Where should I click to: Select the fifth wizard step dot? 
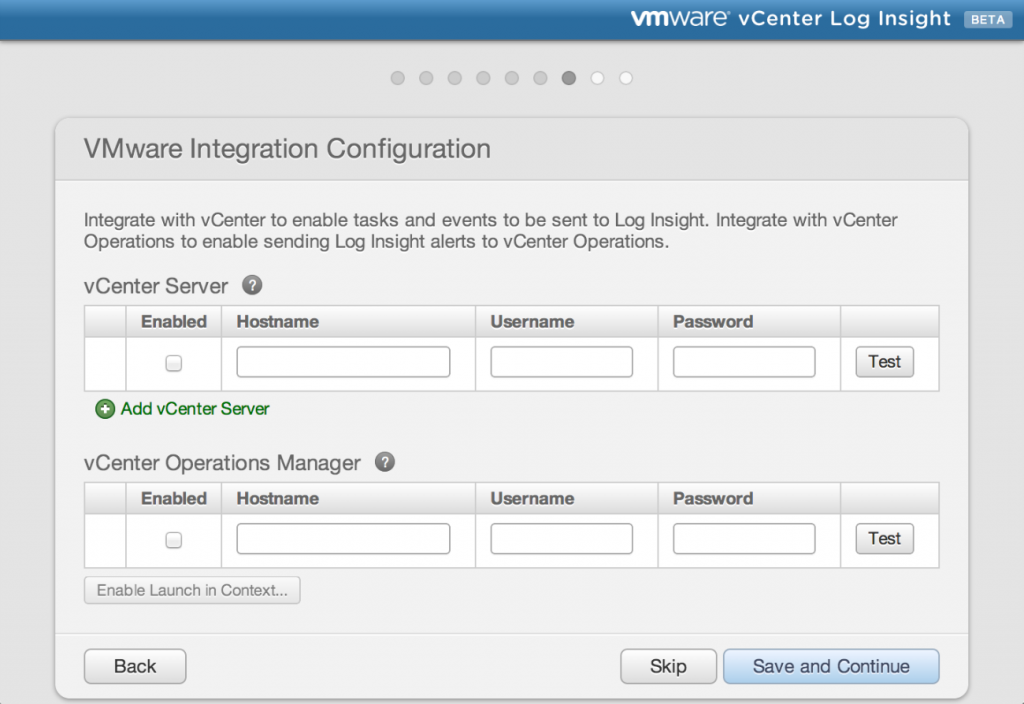coord(512,78)
